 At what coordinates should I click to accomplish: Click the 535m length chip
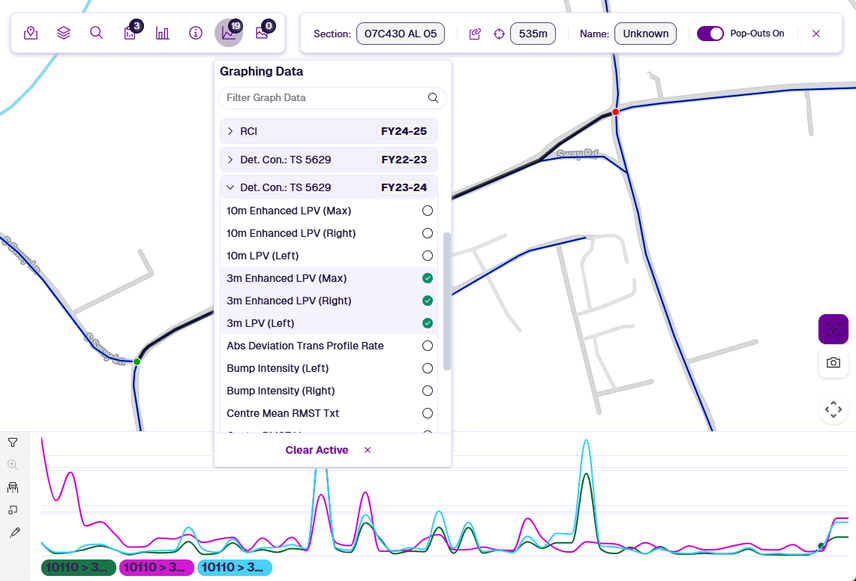pos(533,34)
